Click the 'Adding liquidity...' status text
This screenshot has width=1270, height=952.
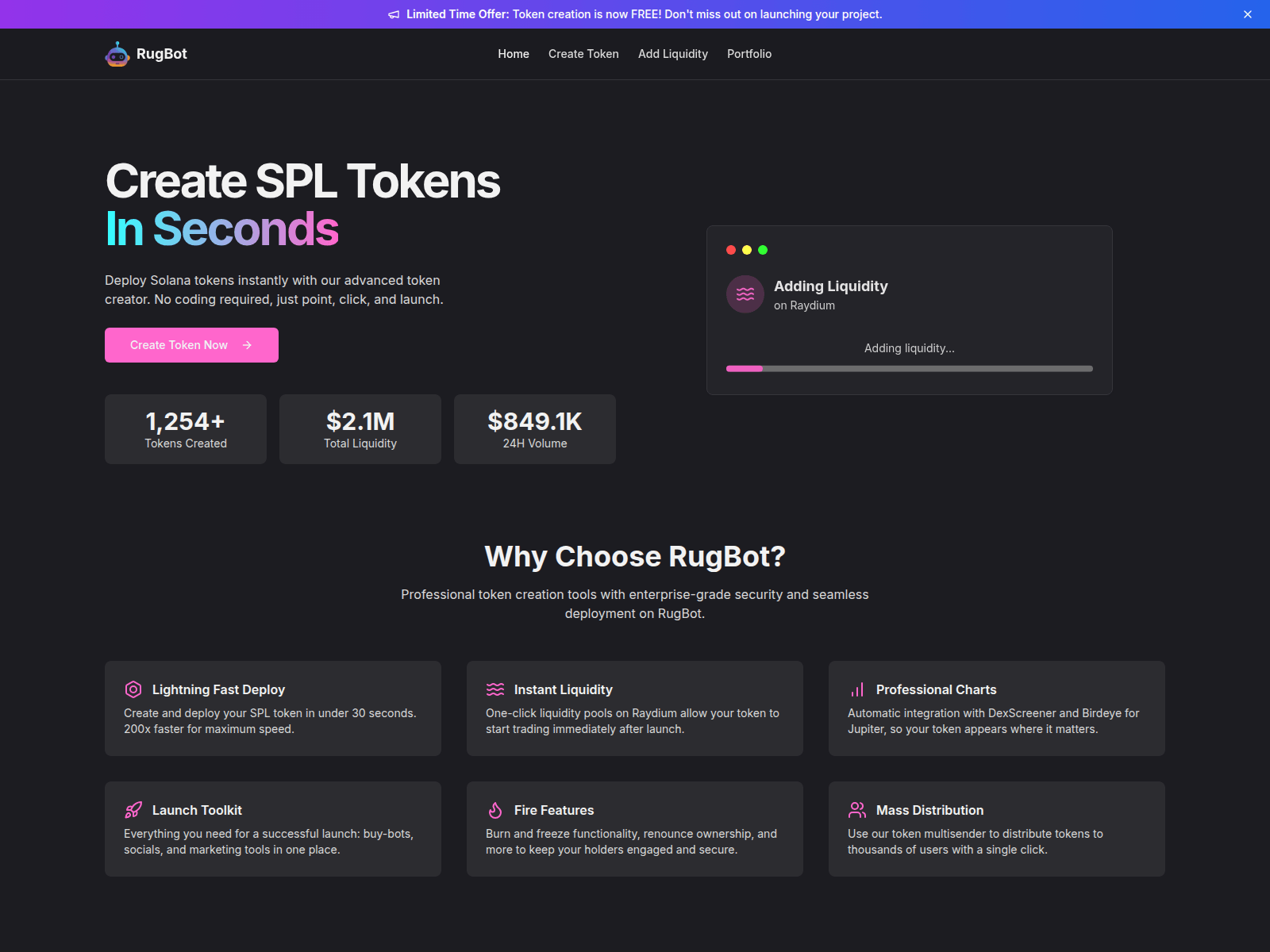pyautogui.click(x=910, y=348)
